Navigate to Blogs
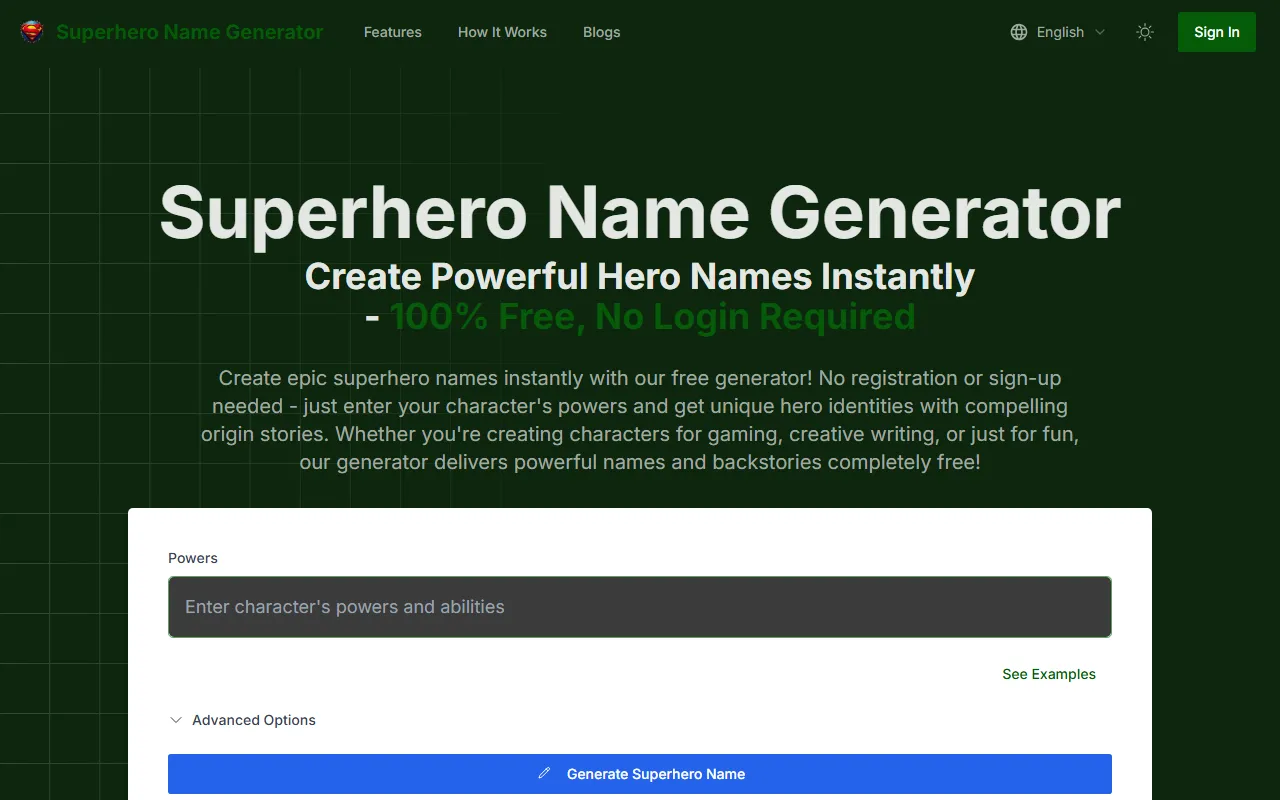The width and height of the screenshot is (1280, 800). [x=601, y=32]
